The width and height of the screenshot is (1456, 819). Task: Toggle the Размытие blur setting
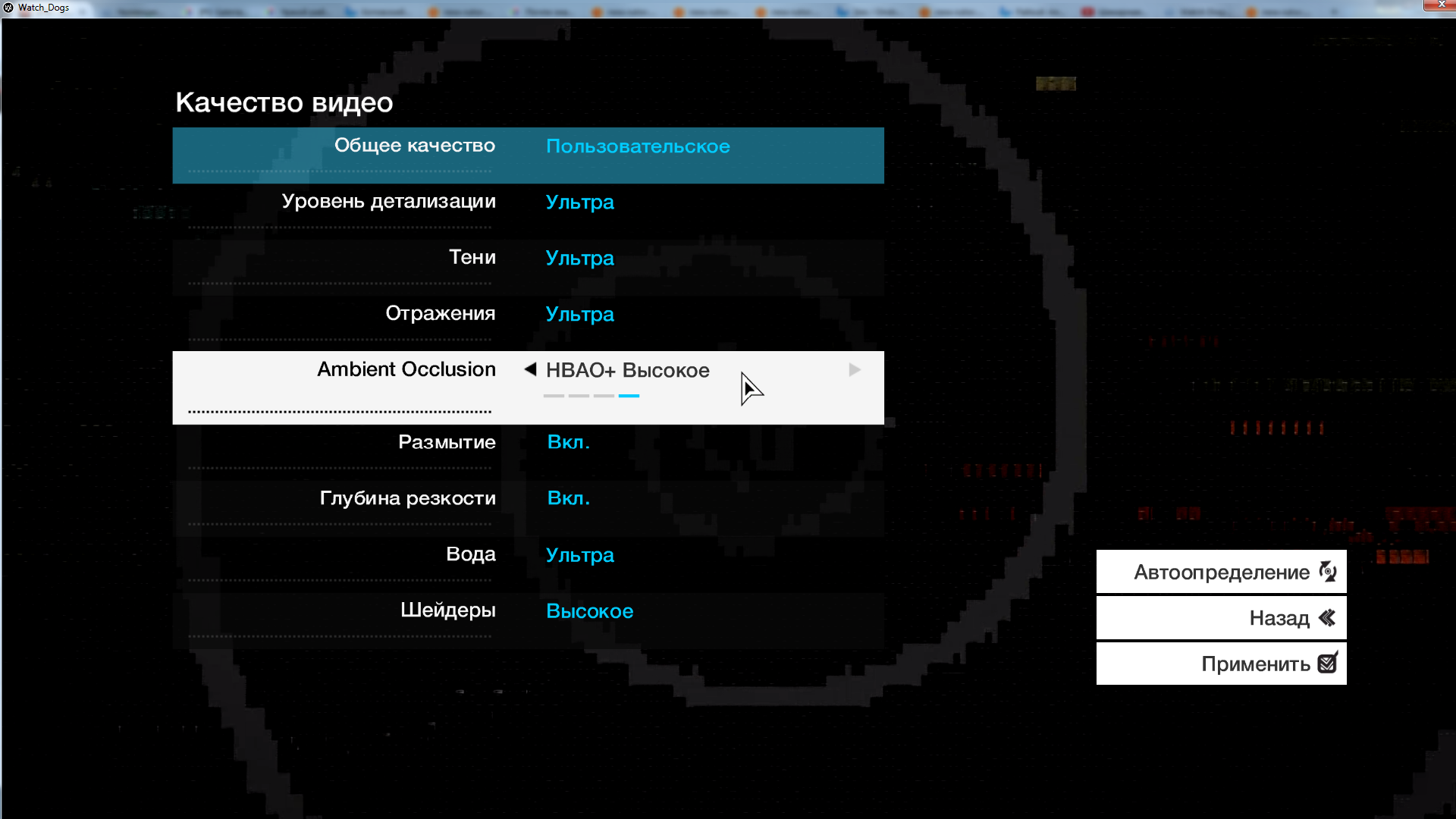pyautogui.click(x=528, y=453)
